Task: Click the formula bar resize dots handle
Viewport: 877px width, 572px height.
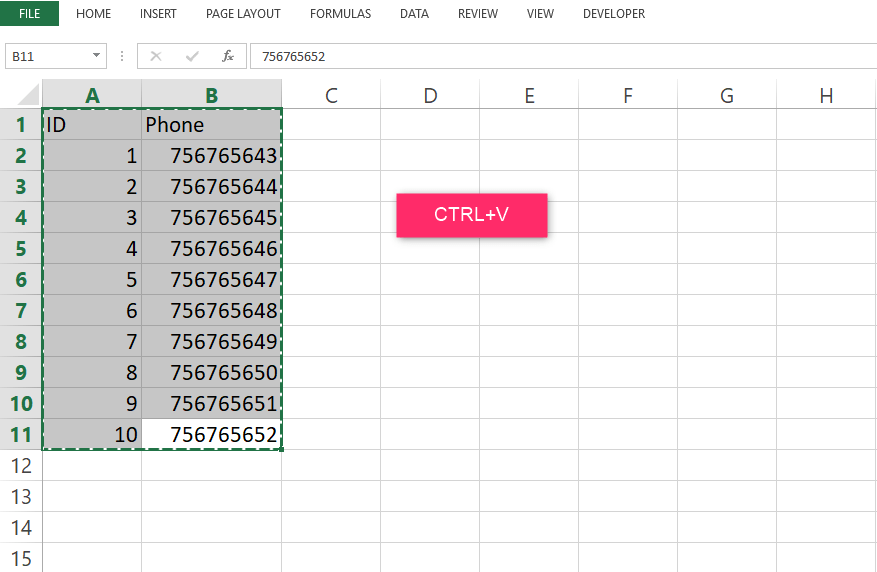Action: pos(122,56)
